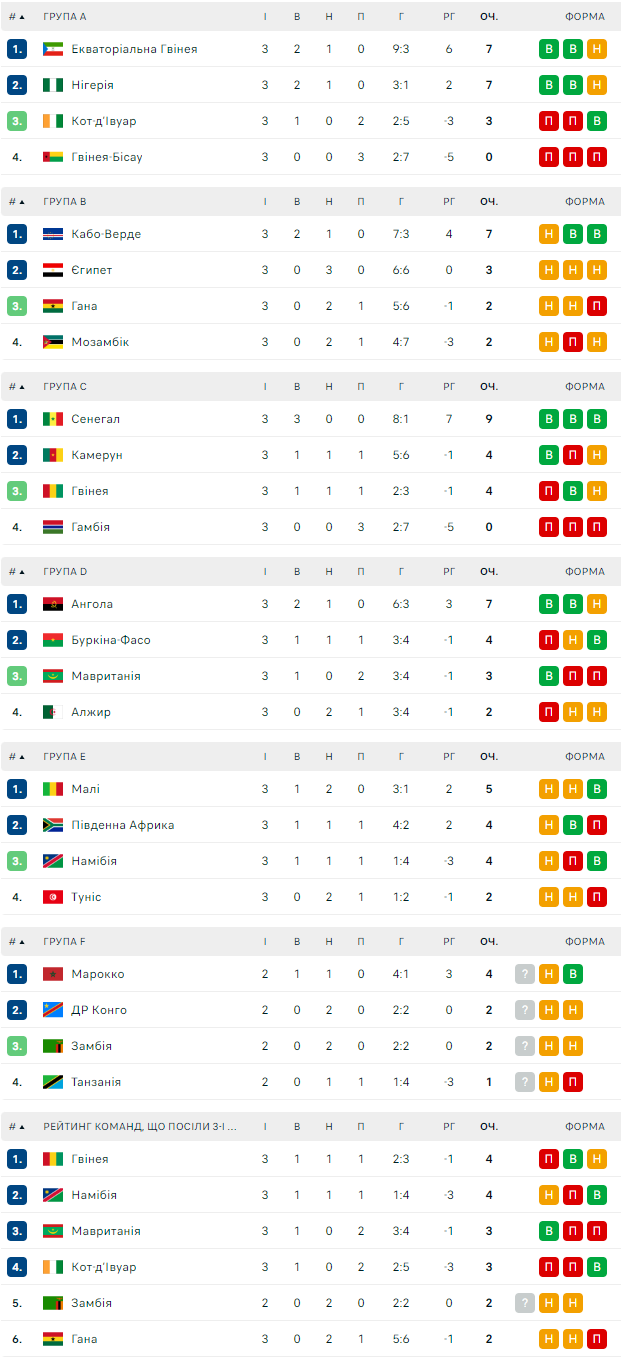Click the Ангола flag icon
The height and width of the screenshot is (1362, 621).
tap(53, 604)
